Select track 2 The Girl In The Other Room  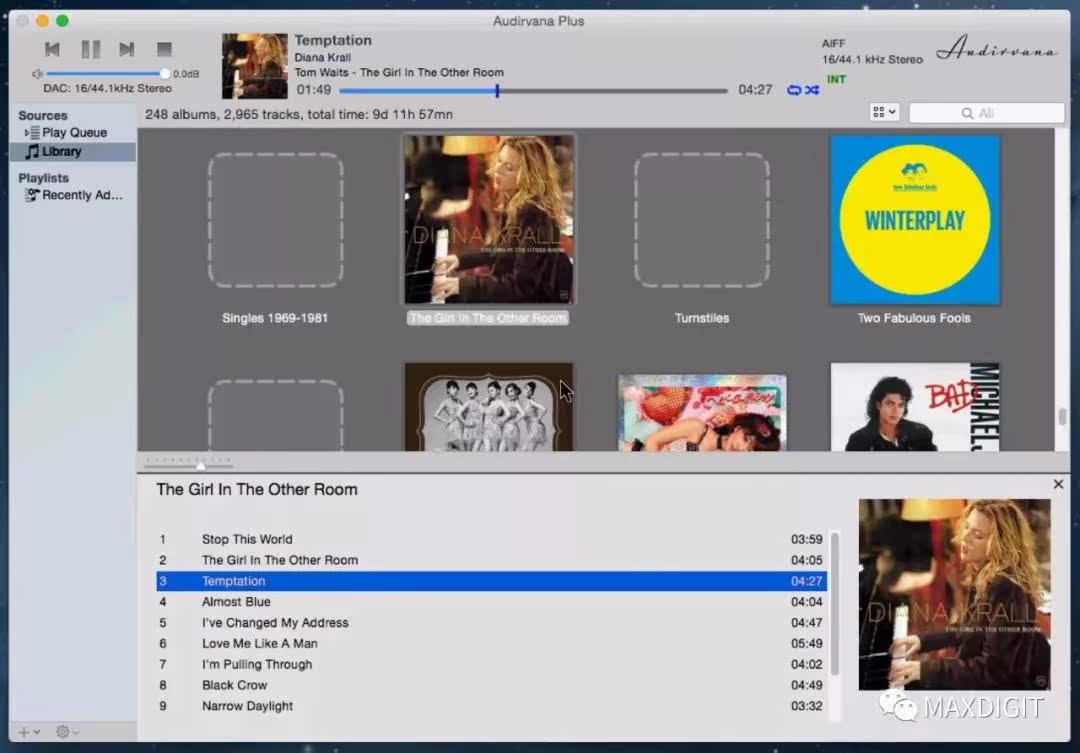click(x=491, y=560)
